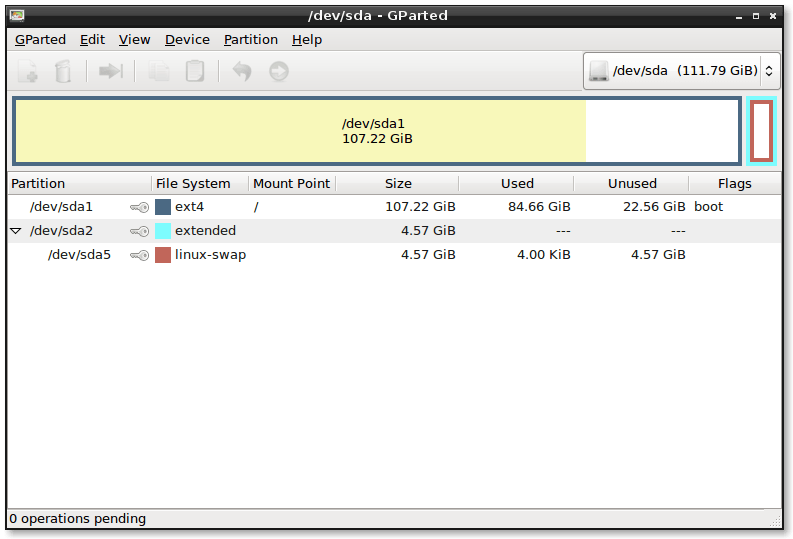Click the linux-swap red color swatch
793x539 pixels.
[163, 255]
